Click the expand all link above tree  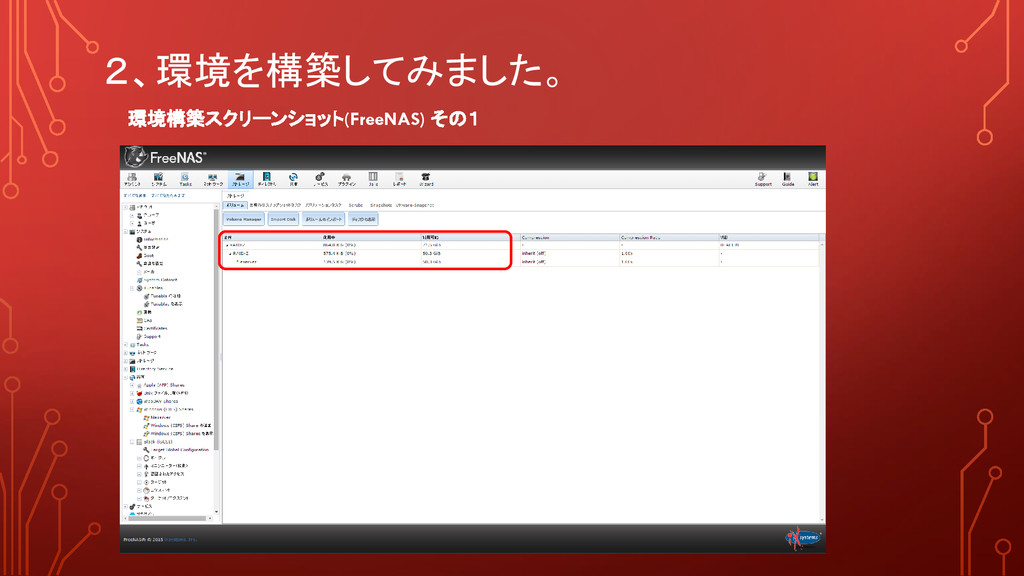point(135,195)
